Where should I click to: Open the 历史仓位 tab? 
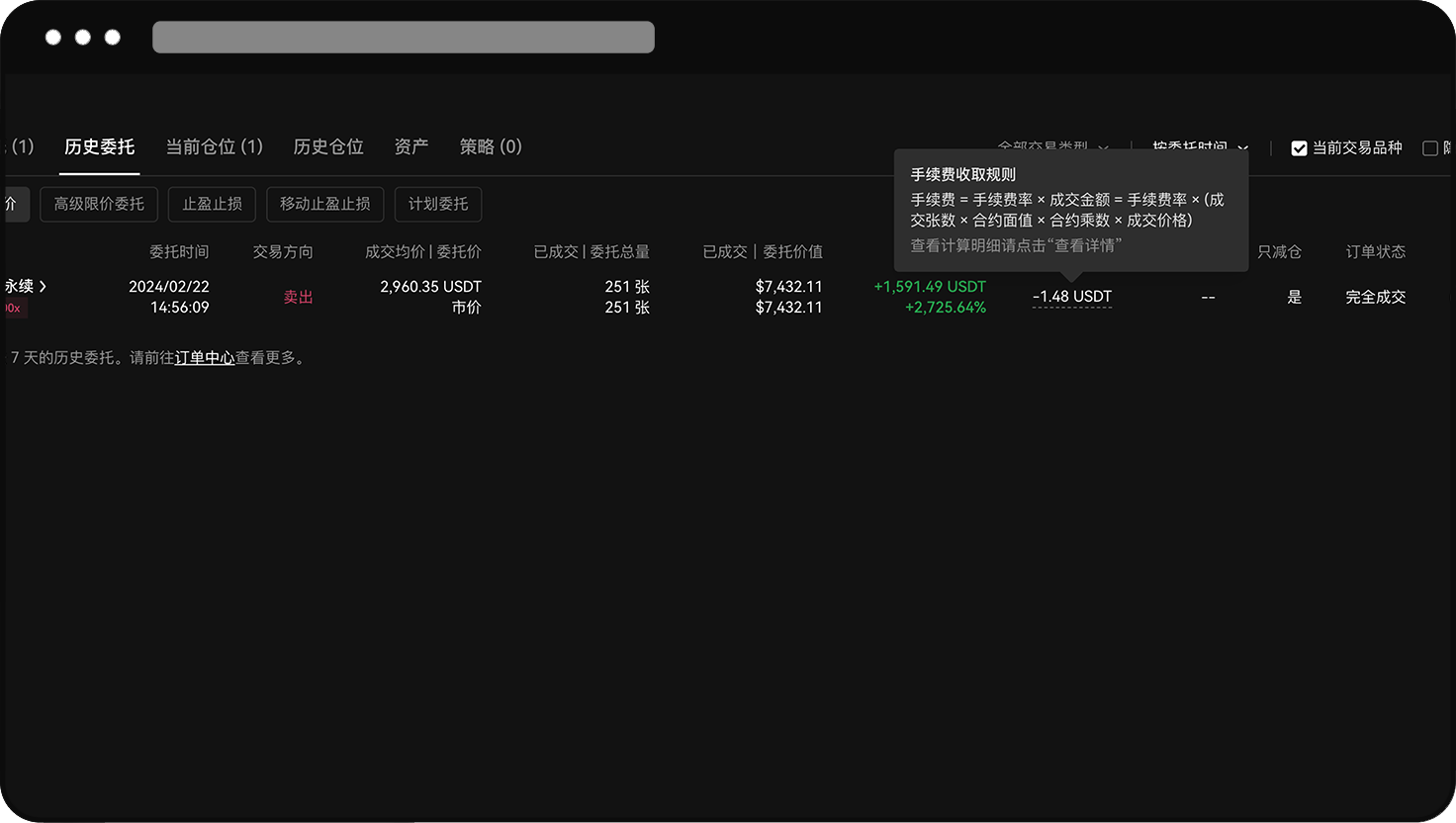[x=328, y=146]
